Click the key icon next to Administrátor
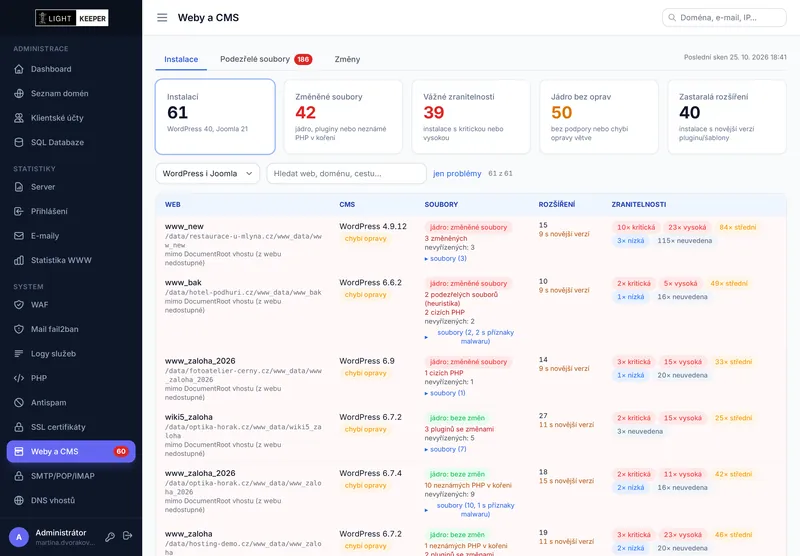This screenshot has width=800, height=556. tap(110, 537)
